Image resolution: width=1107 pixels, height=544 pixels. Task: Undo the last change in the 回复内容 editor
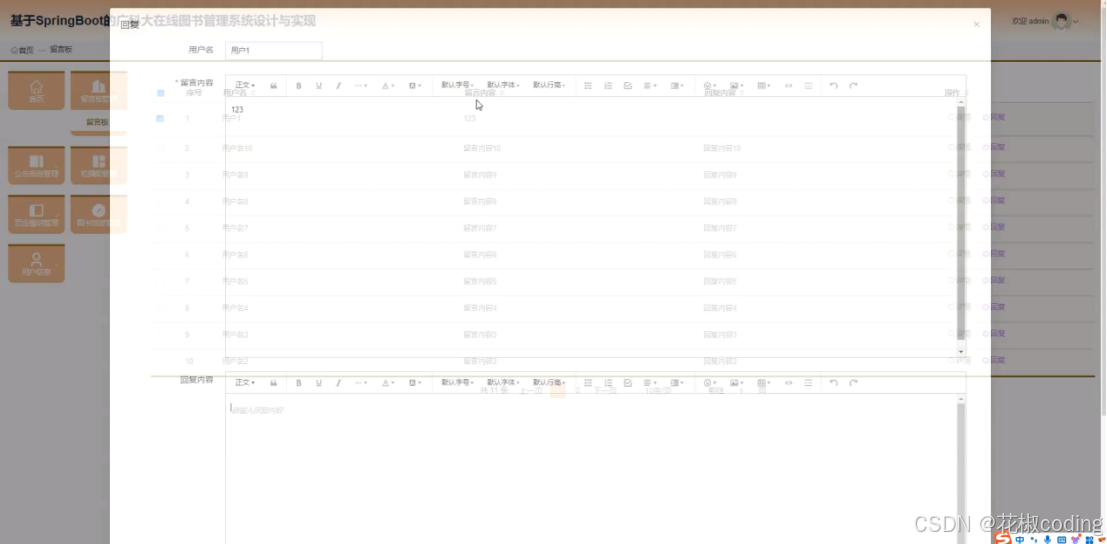[x=834, y=382]
